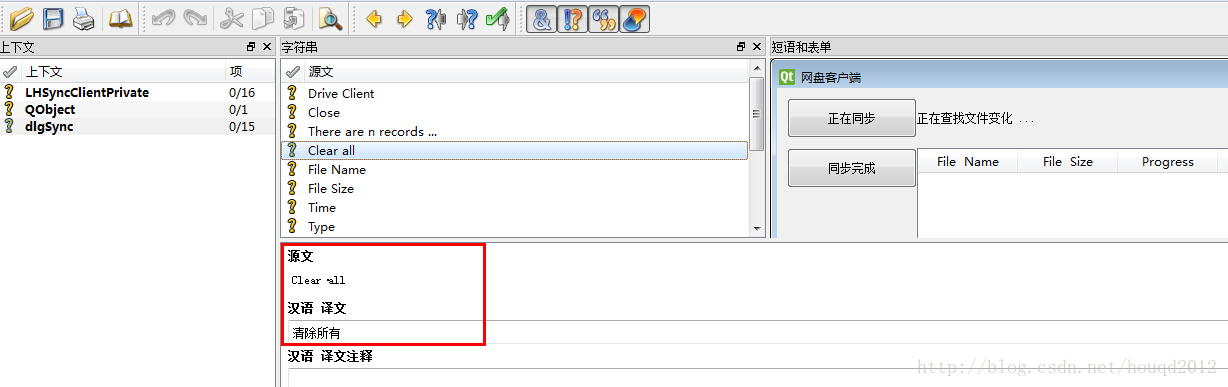
Task: Go to the previous item with the left arrow
Action: 375,18
